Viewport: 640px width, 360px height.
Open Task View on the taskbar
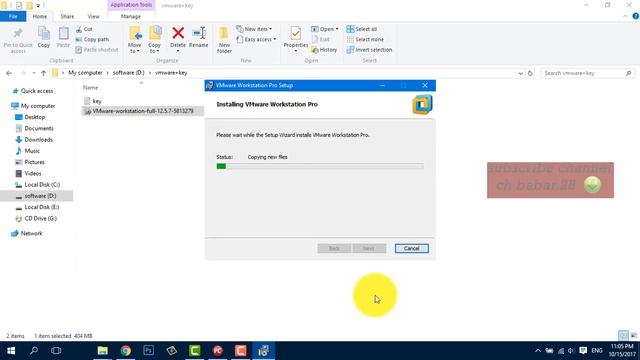point(56,351)
